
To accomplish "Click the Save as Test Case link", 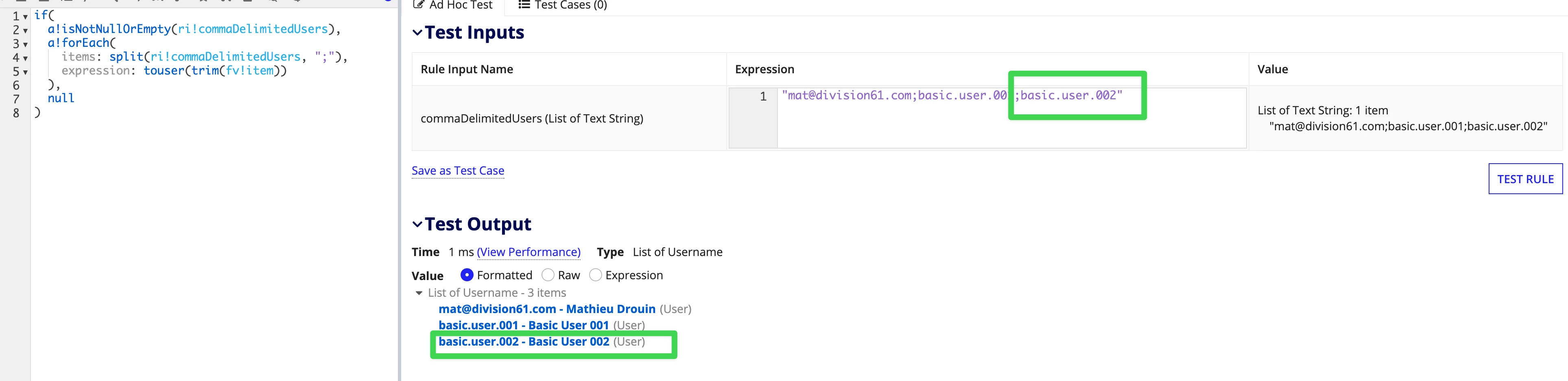I will point(458,171).
